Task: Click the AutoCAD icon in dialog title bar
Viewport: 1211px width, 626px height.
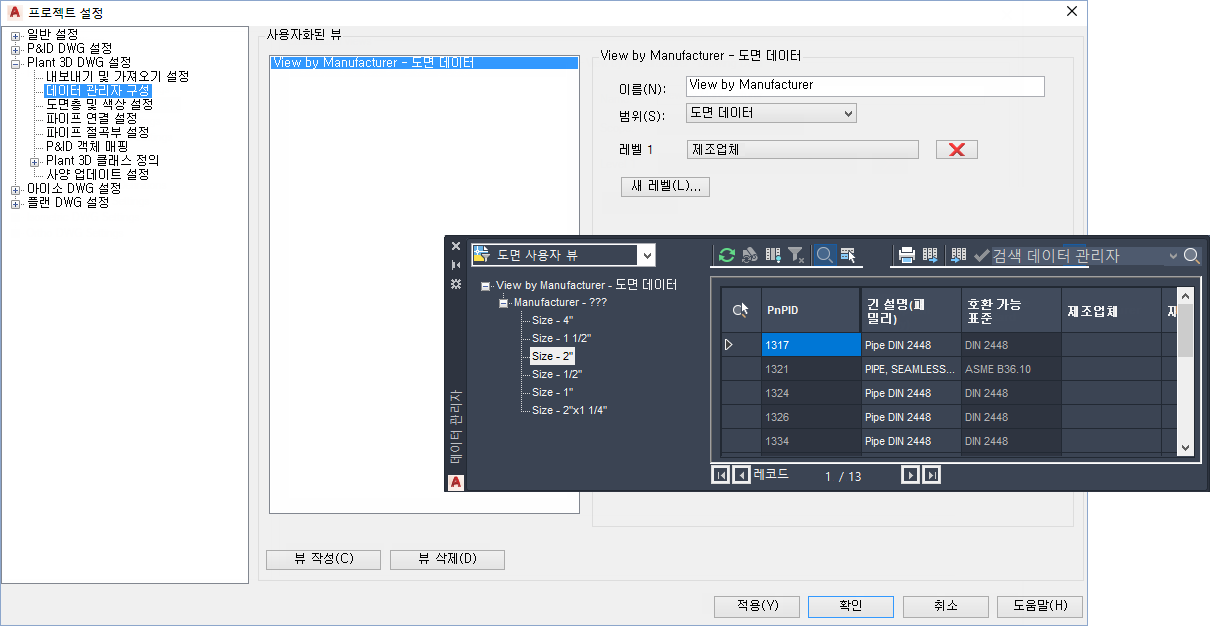Action: pyautogui.click(x=15, y=13)
